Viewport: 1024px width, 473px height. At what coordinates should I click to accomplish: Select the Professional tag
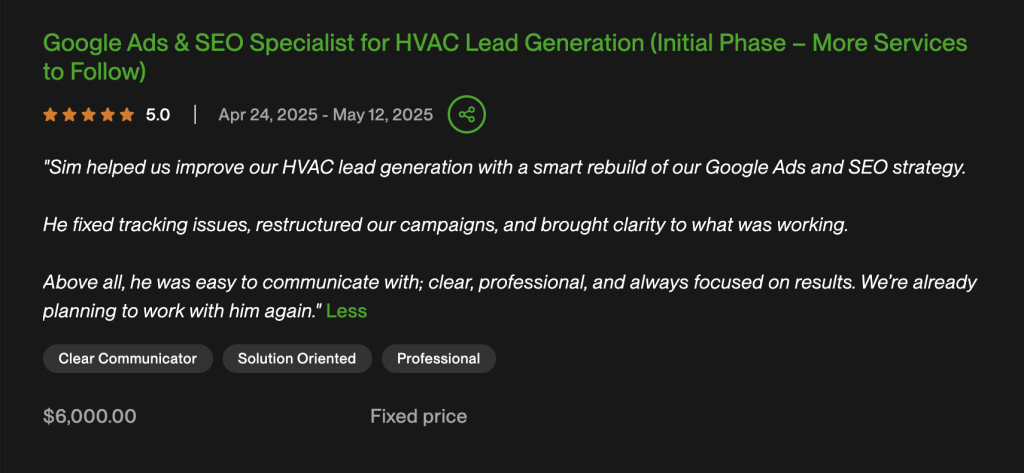click(x=438, y=358)
